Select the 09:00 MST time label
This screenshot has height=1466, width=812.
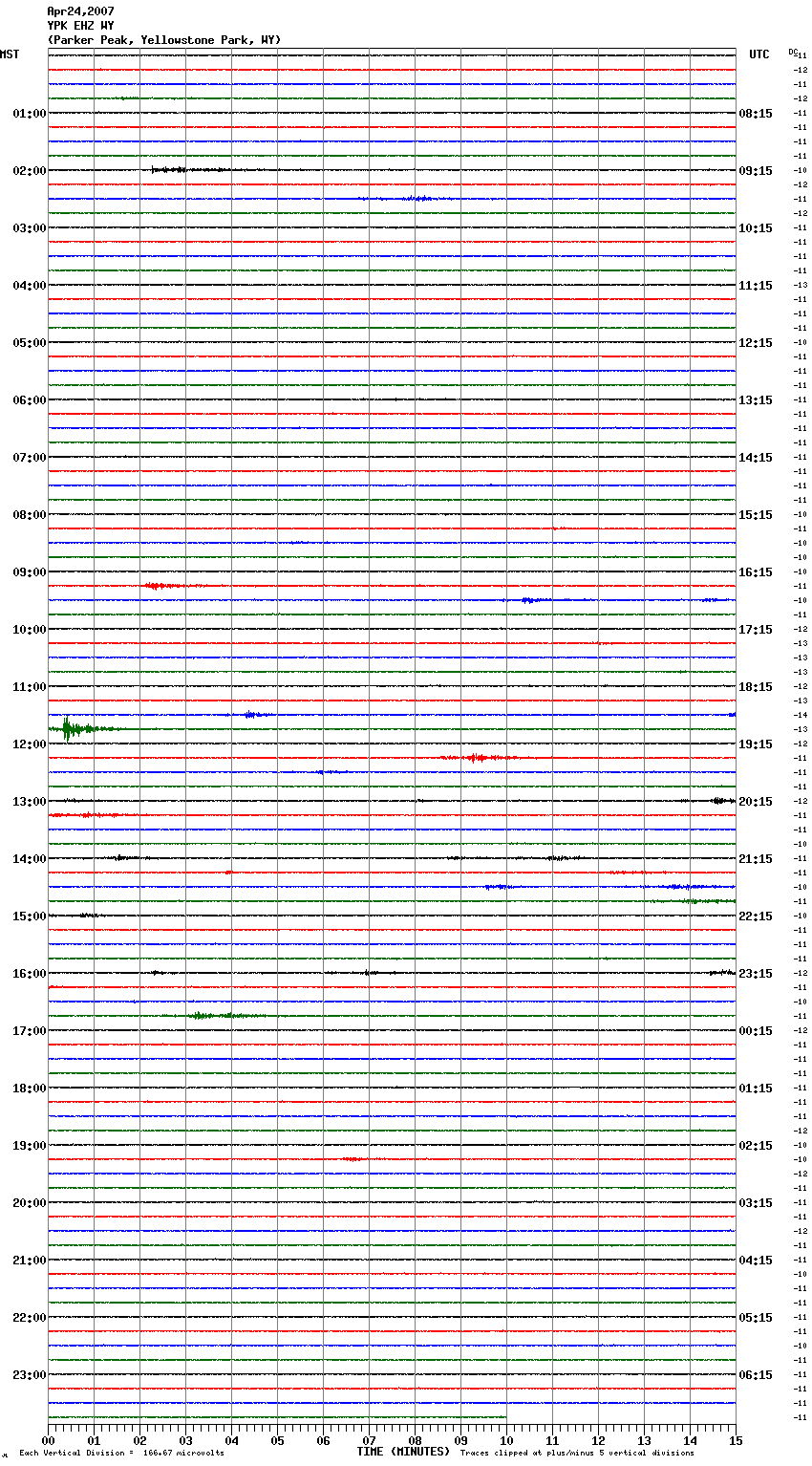click(x=30, y=572)
